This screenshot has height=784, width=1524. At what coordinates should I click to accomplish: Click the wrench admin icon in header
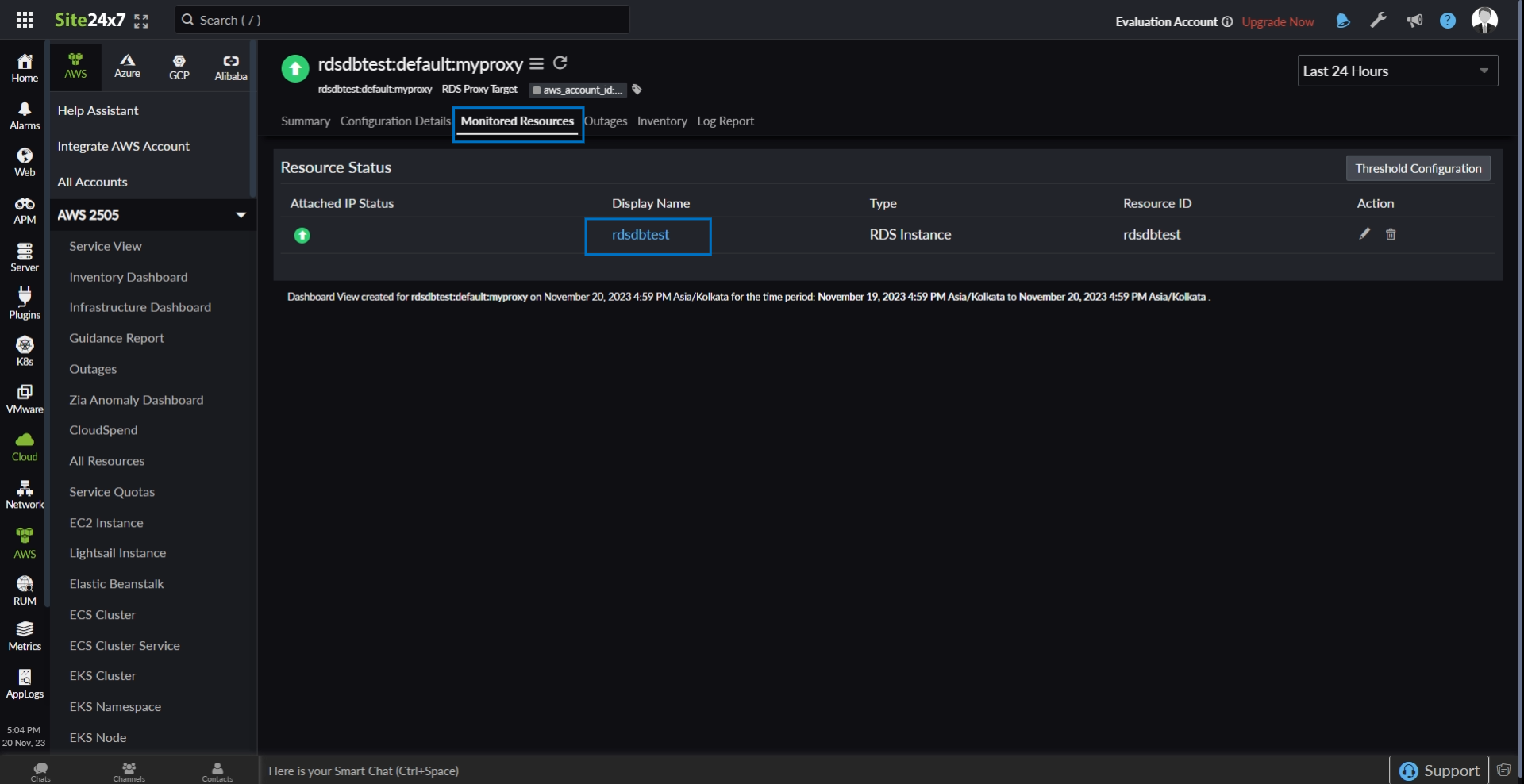1379,21
